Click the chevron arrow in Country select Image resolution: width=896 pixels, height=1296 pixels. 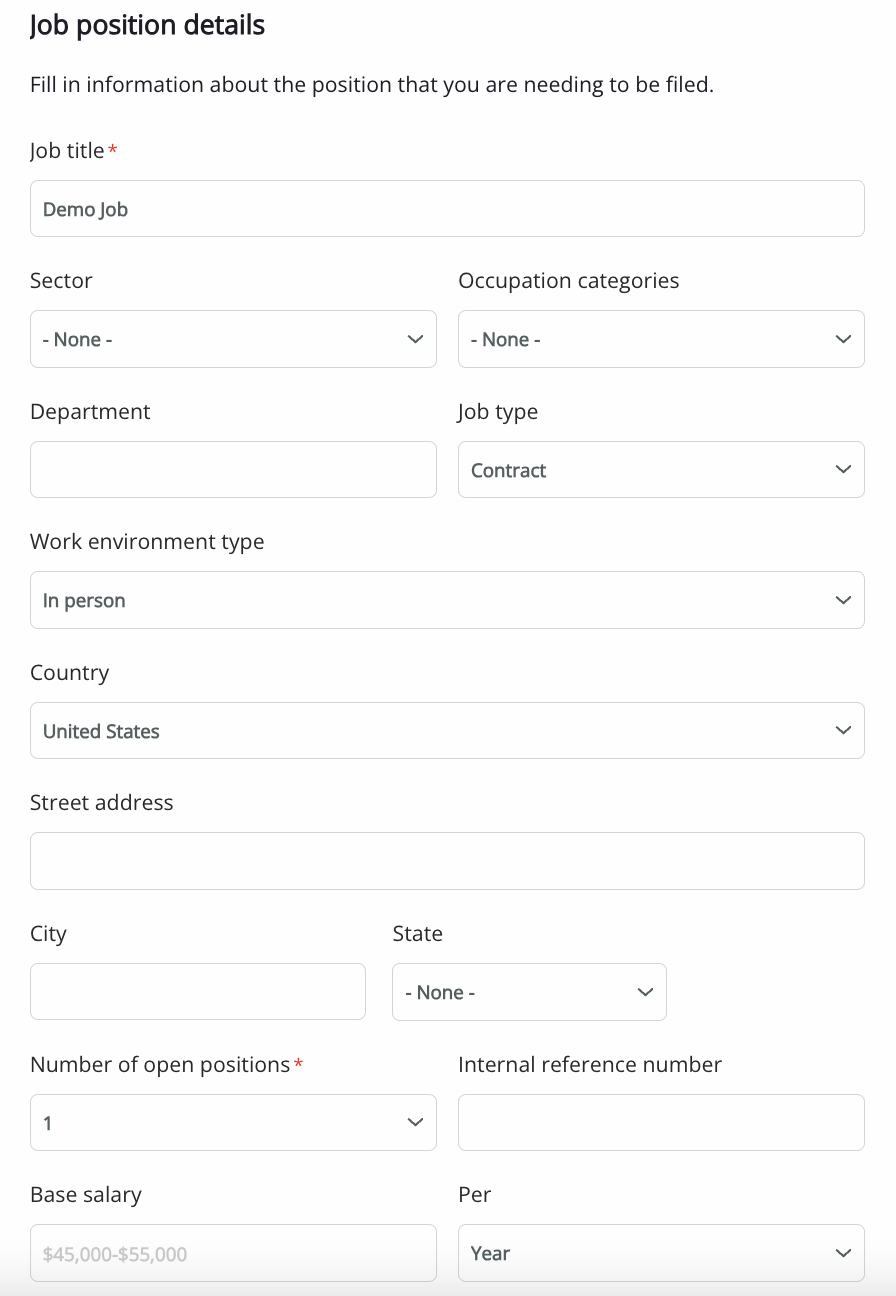point(843,731)
